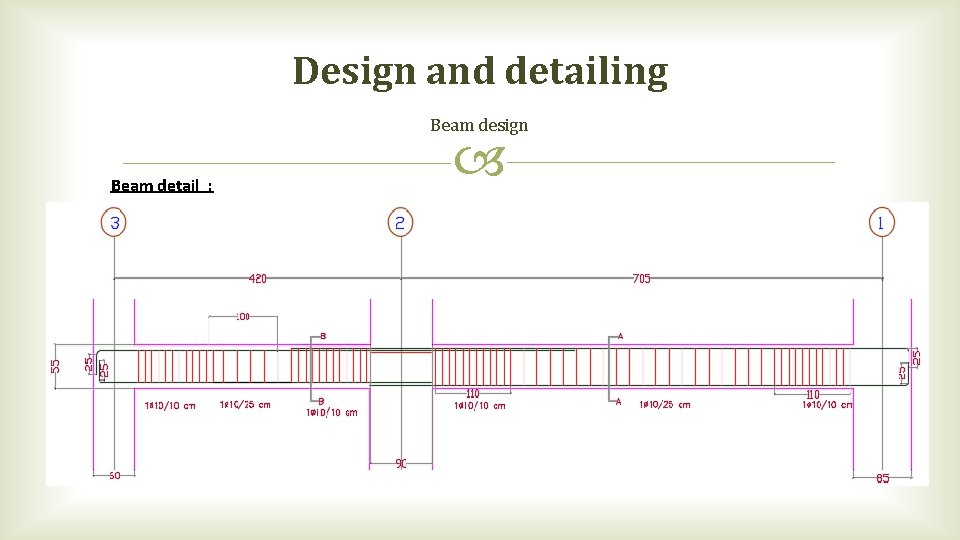Image resolution: width=960 pixels, height=540 pixels.
Task: Click the 90 column width dimension
Action: tap(400, 464)
